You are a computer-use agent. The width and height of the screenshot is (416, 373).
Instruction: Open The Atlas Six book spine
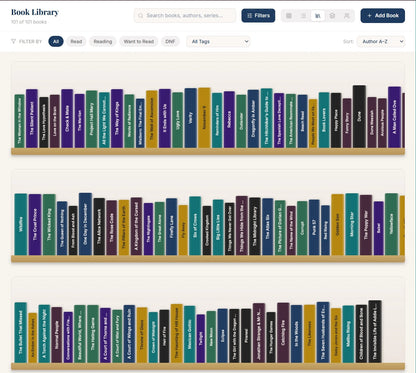click(268, 227)
